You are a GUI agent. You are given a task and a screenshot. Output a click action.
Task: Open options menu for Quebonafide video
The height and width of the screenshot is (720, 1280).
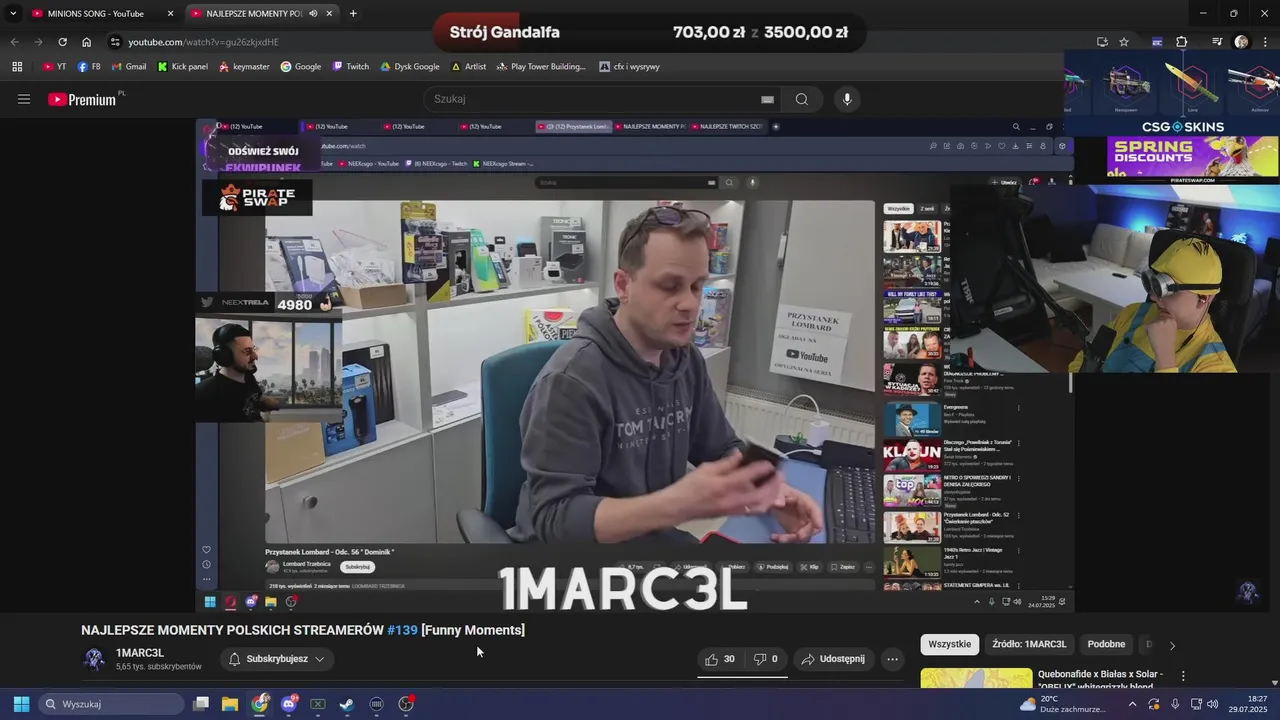point(1183,676)
